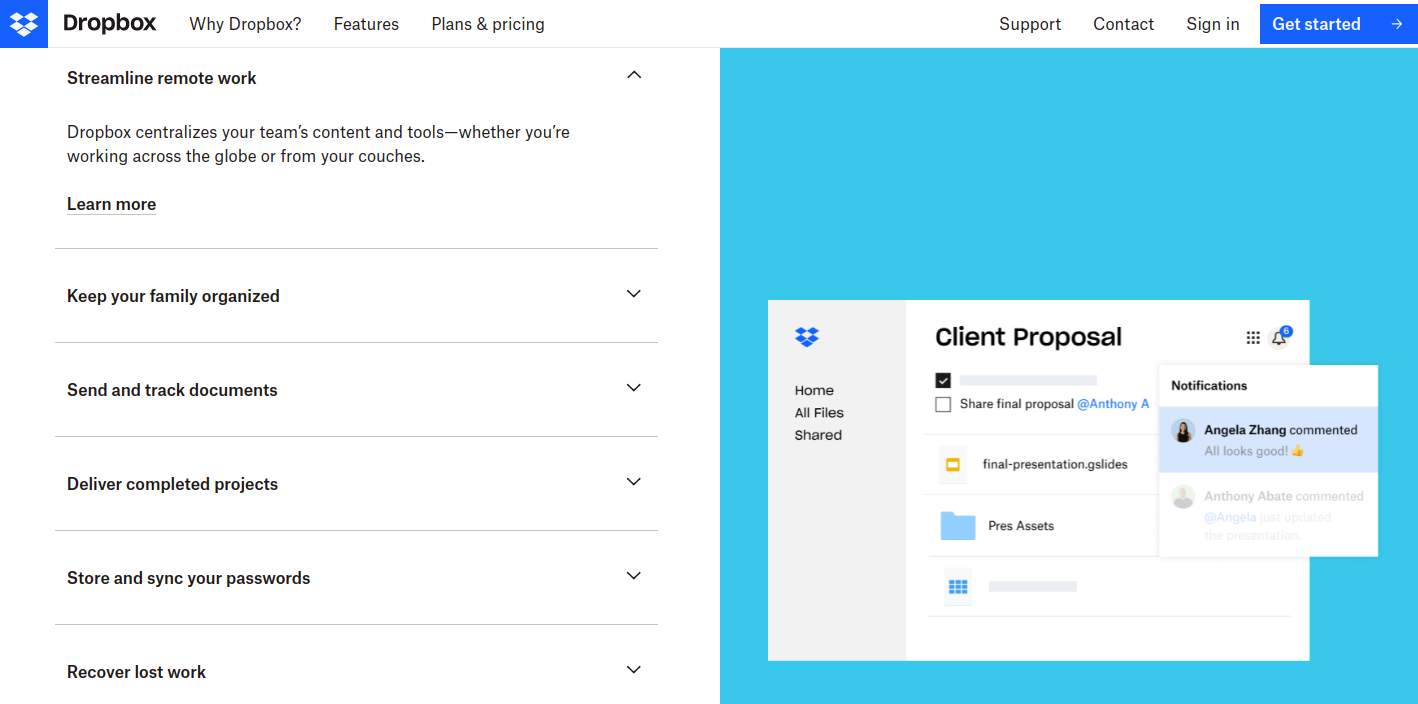Click the 'All looks good!' comment text
The height and width of the screenshot is (704, 1418).
[1254, 451]
